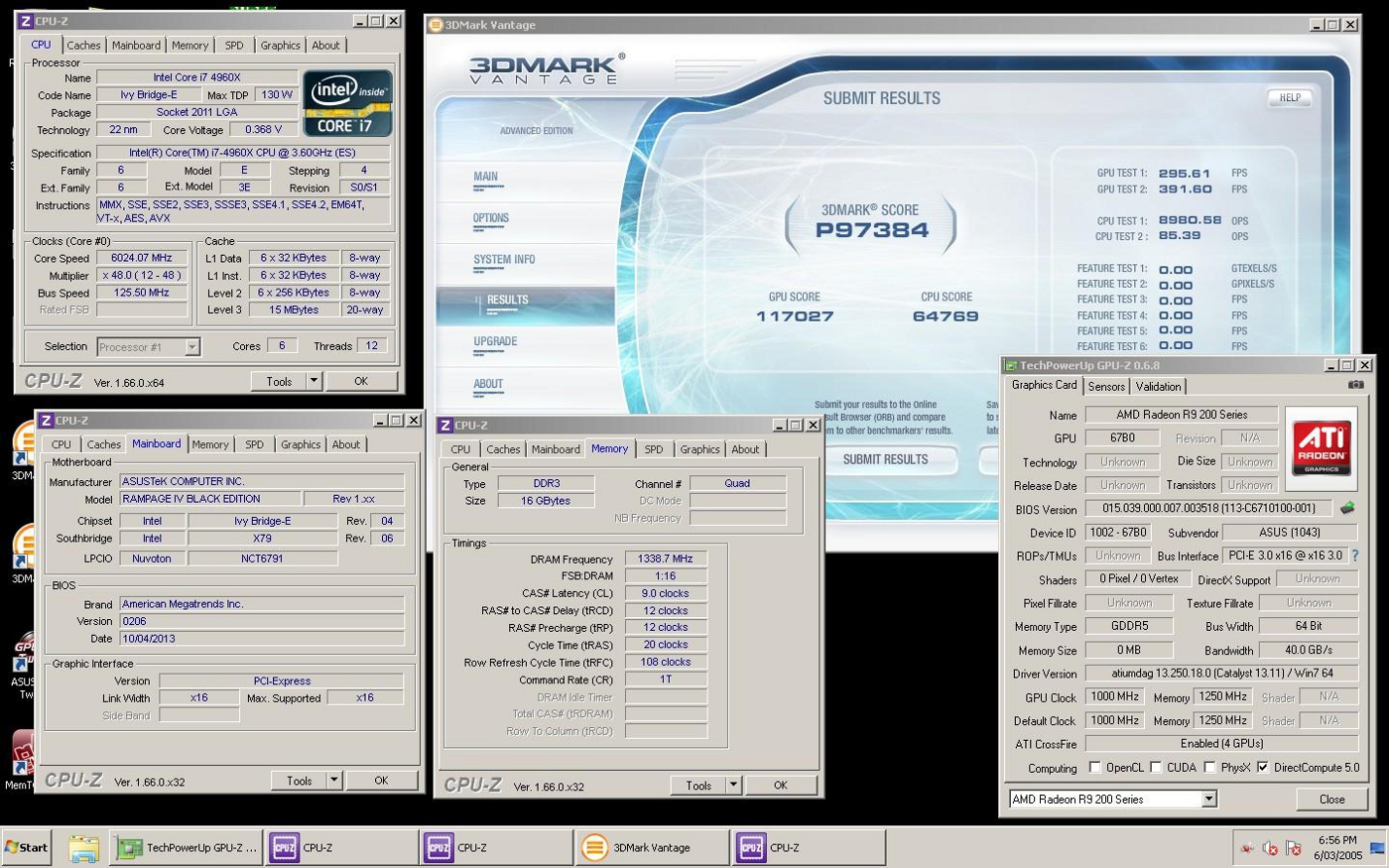The image size is (1389, 868).
Task: Click the HELP button in 3DMark
Action: pyautogui.click(x=1290, y=97)
